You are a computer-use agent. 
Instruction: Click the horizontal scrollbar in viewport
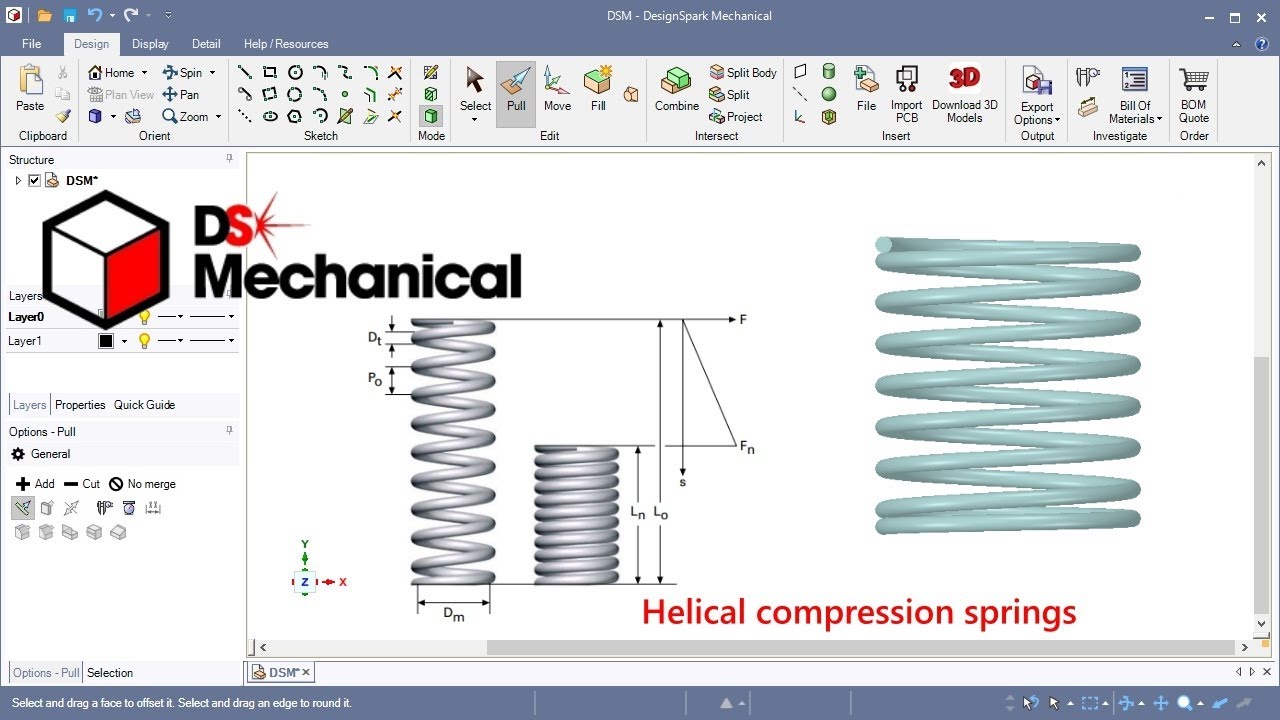click(x=861, y=648)
